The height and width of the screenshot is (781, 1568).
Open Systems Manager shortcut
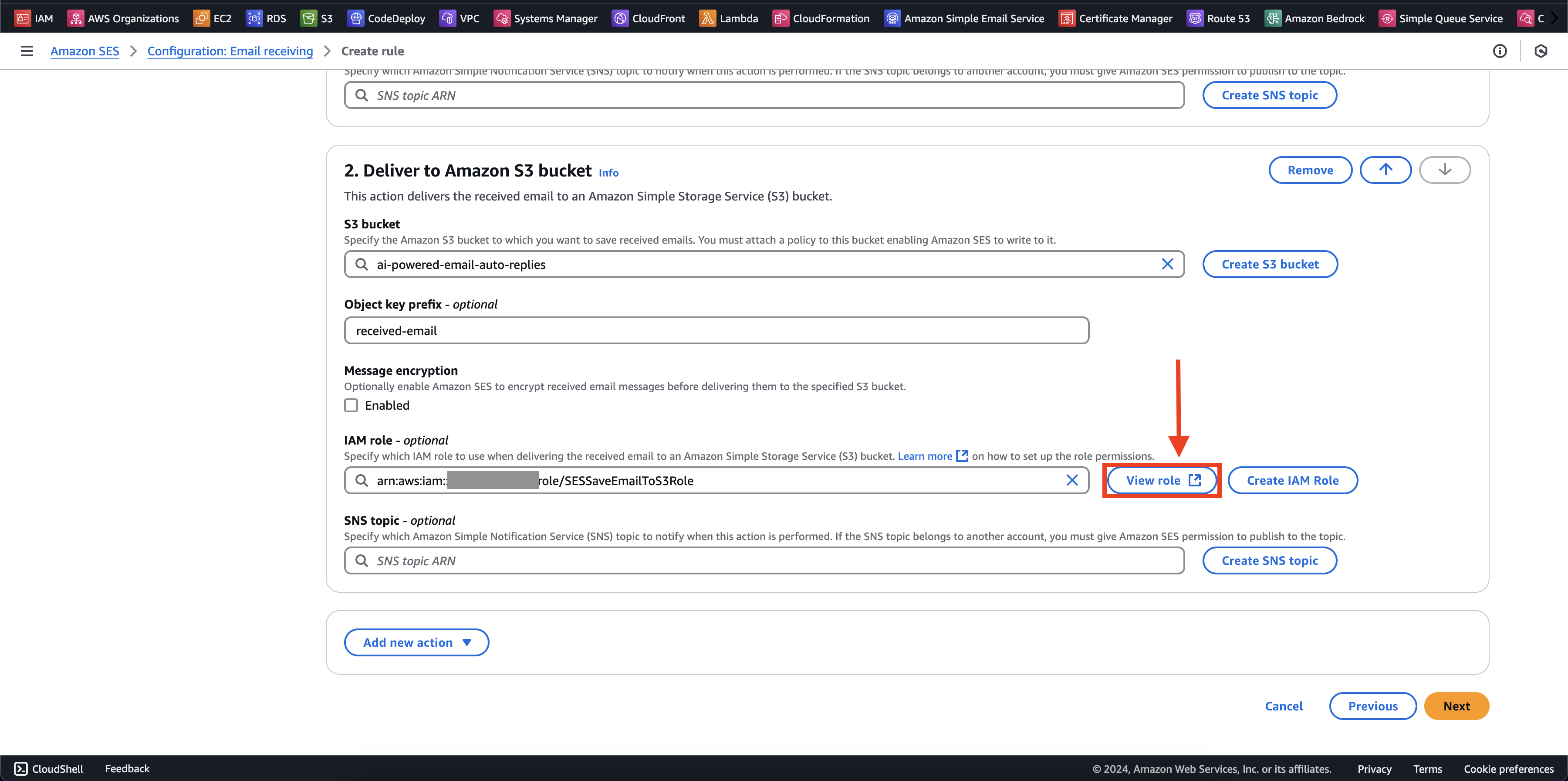tap(545, 18)
